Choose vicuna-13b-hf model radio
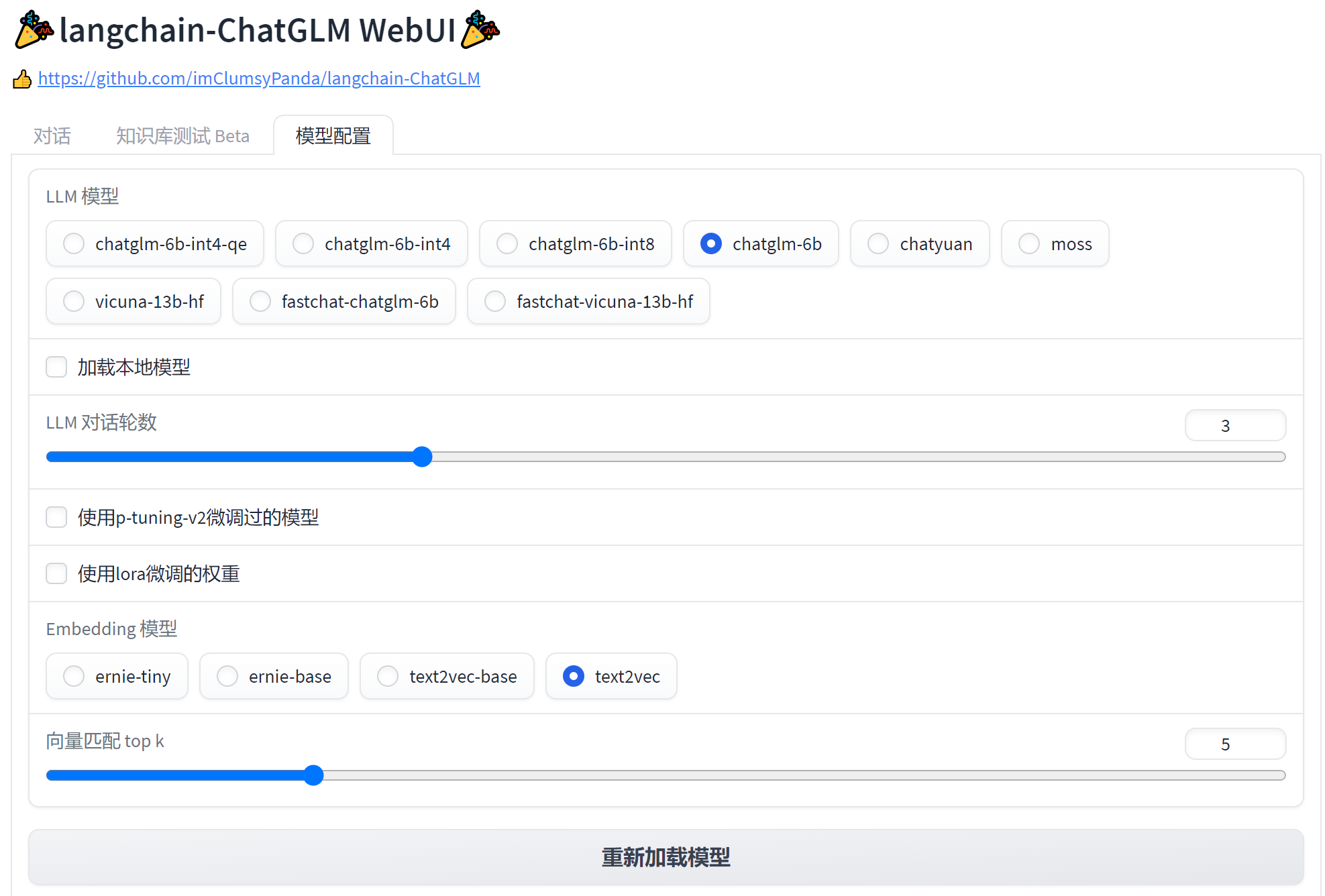This screenshot has height=896, width=1325. point(74,301)
